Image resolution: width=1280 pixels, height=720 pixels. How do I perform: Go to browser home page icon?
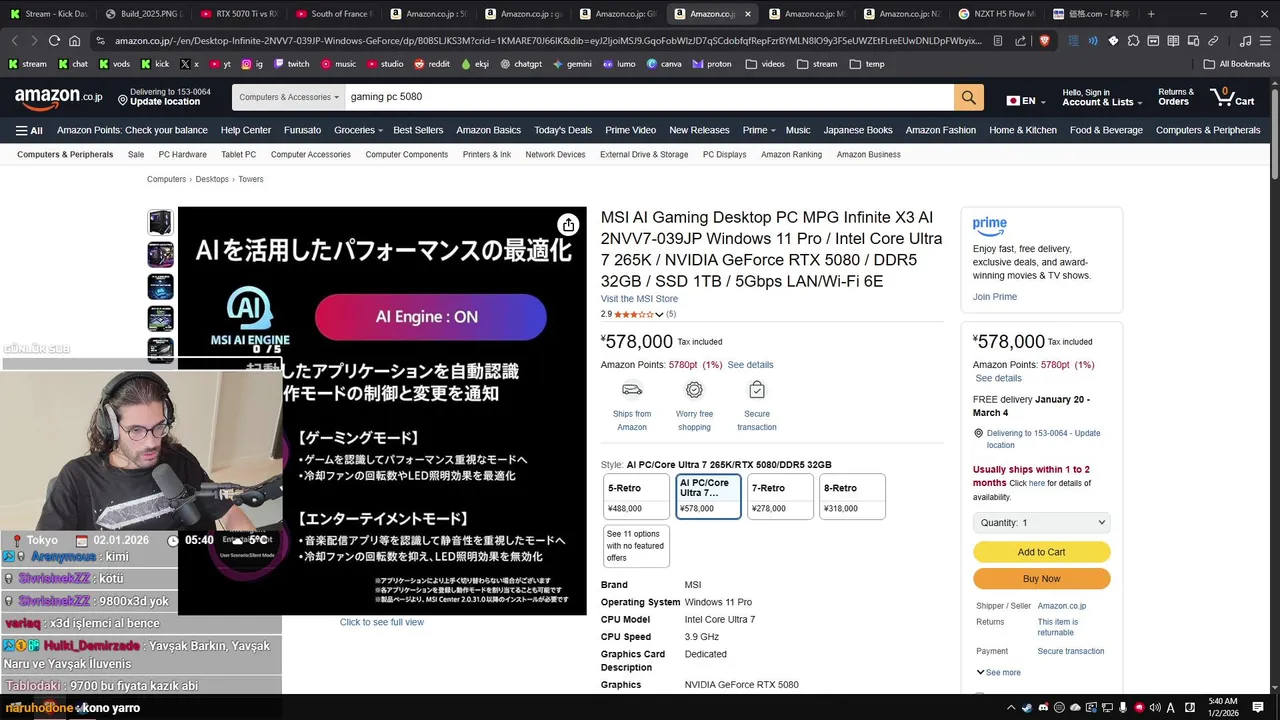pos(76,41)
